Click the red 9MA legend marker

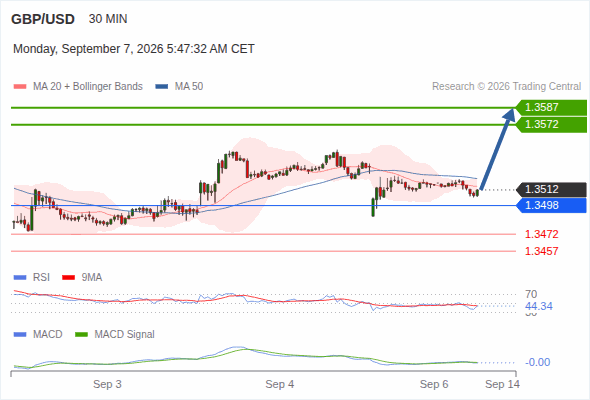coord(68,278)
